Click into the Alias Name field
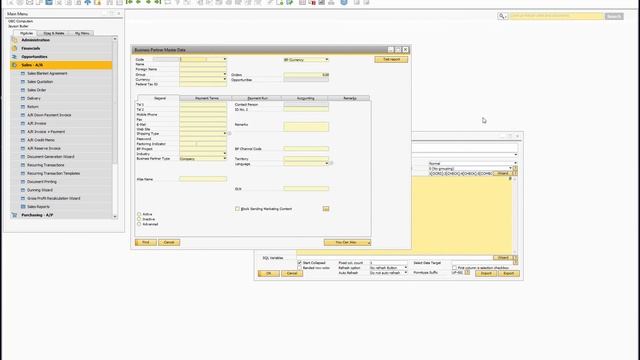 pyautogui.click(x=203, y=179)
